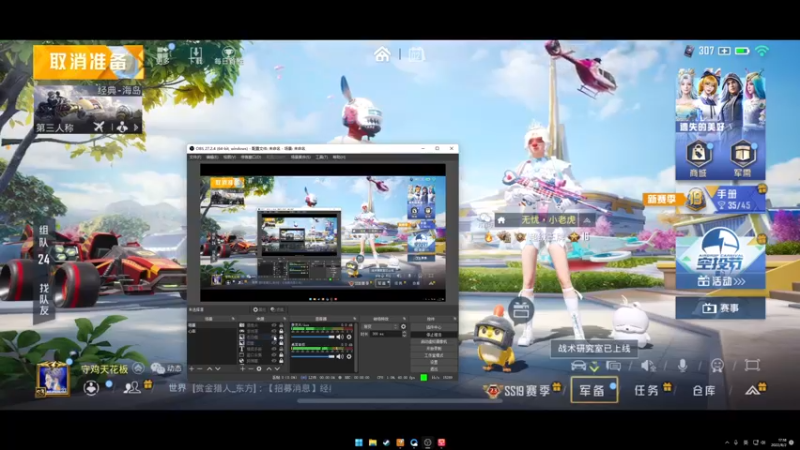Open OBS 工具(T) menu
This screenshot has width=800, height=450.
[321, 157]
